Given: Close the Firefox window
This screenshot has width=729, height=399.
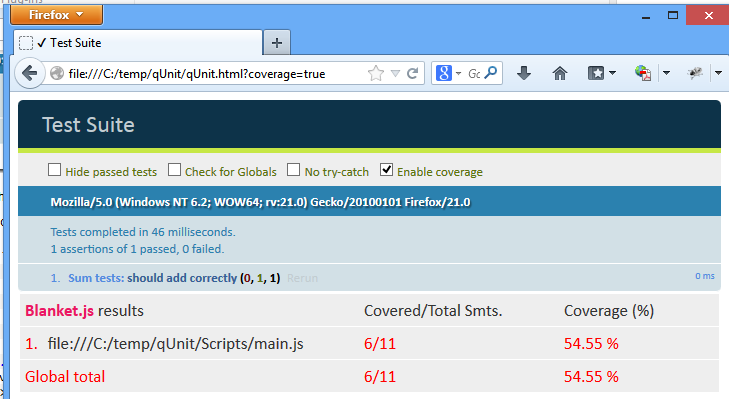Looking at the screenshot, I should [708, 15].
